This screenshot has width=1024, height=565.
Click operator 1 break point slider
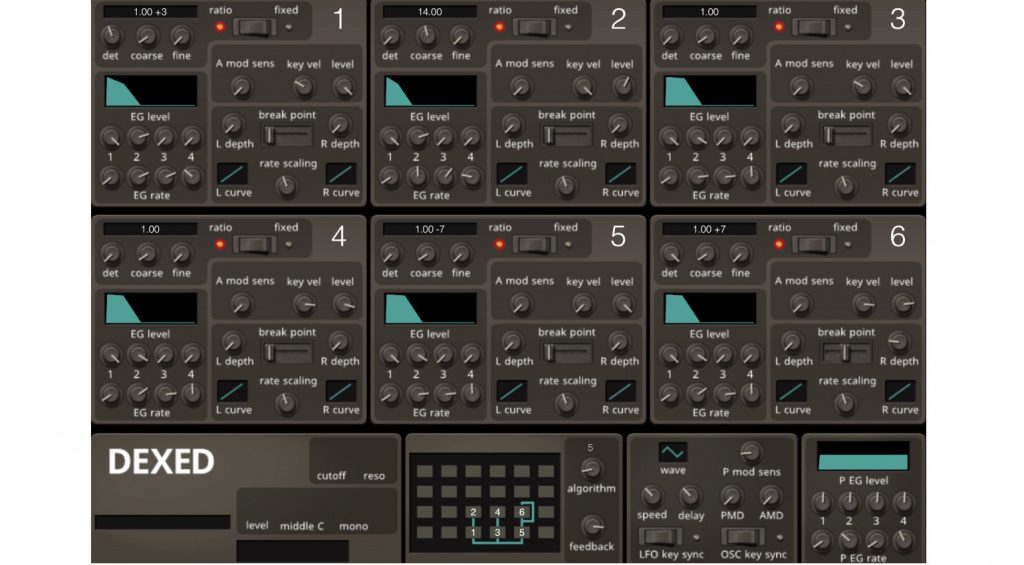[x=287, y=136]
